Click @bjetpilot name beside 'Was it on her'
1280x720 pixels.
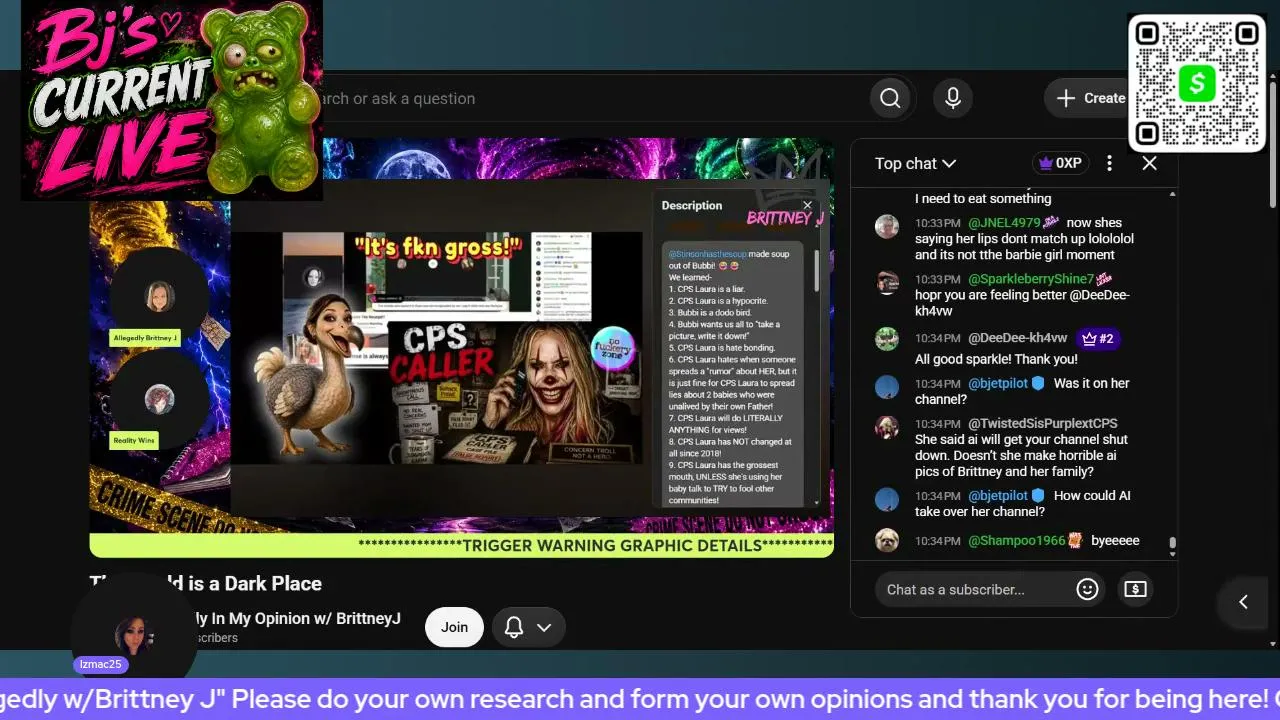point(998,383)
